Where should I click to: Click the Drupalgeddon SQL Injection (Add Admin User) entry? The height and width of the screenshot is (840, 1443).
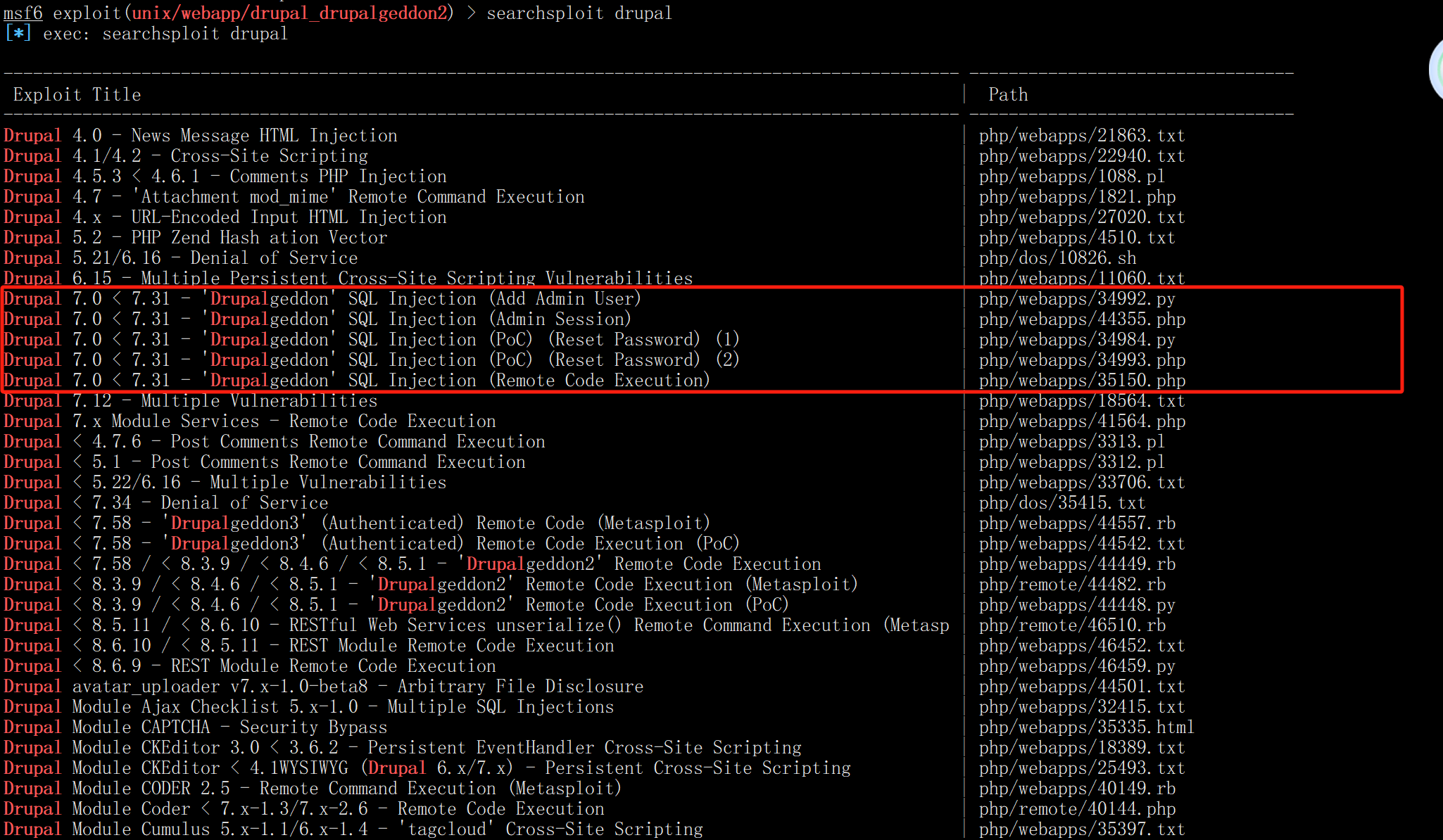(x=322, y=299)
